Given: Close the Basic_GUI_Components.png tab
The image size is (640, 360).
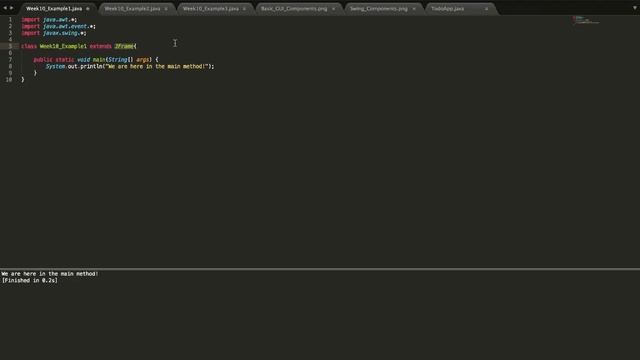Looking at the screenshot, I should [x=333, y=9].
